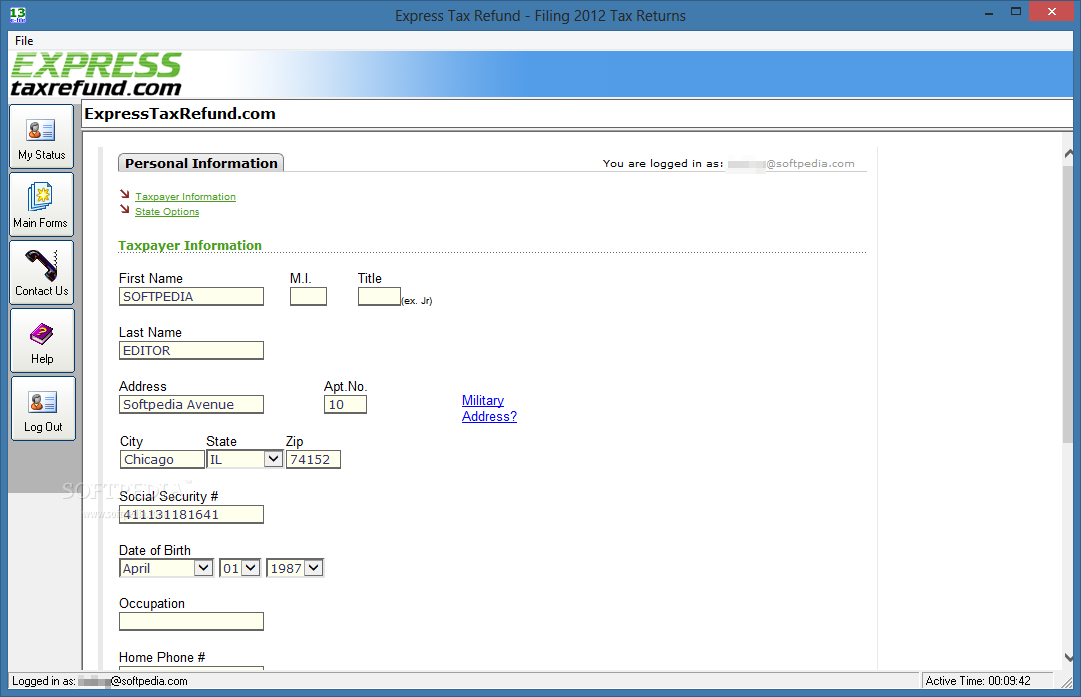The width and height of the screenshot is (1081, 697).
Task: Click the Apt.No. field
Action: pyautogui.click(x=345, y=404)
